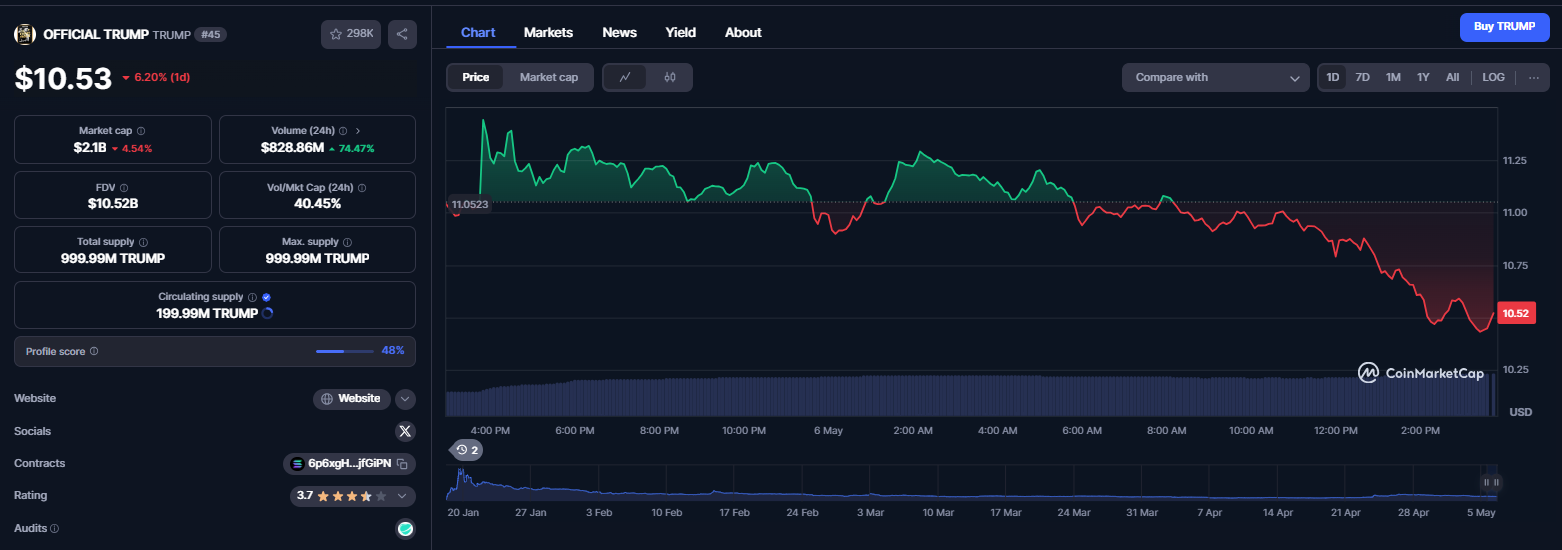Copy the contract address icon
Viewport: 1562px width, 550px height.
point(402,464)
